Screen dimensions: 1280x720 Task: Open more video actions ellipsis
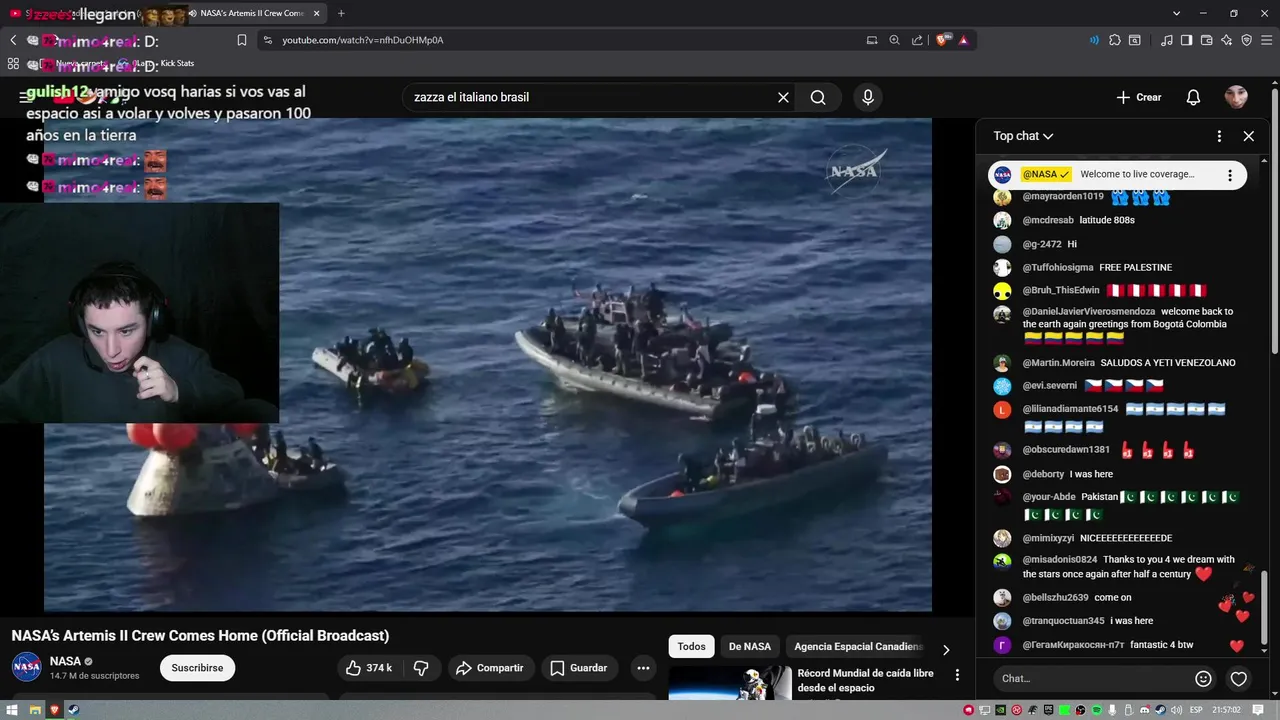tap(644, 668)
